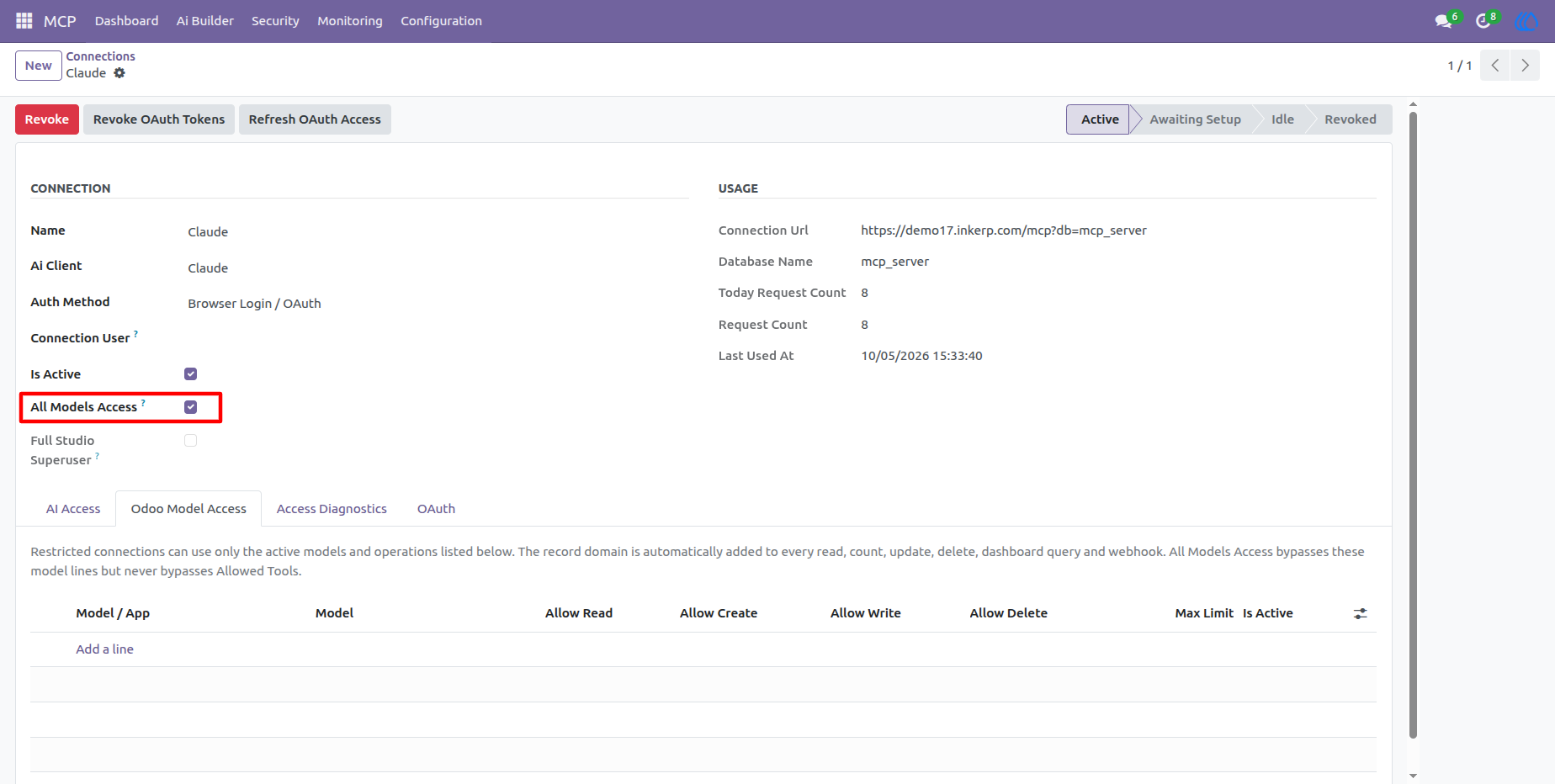
Task: Open the conversations chat icon
Action: pos(1444,21)
